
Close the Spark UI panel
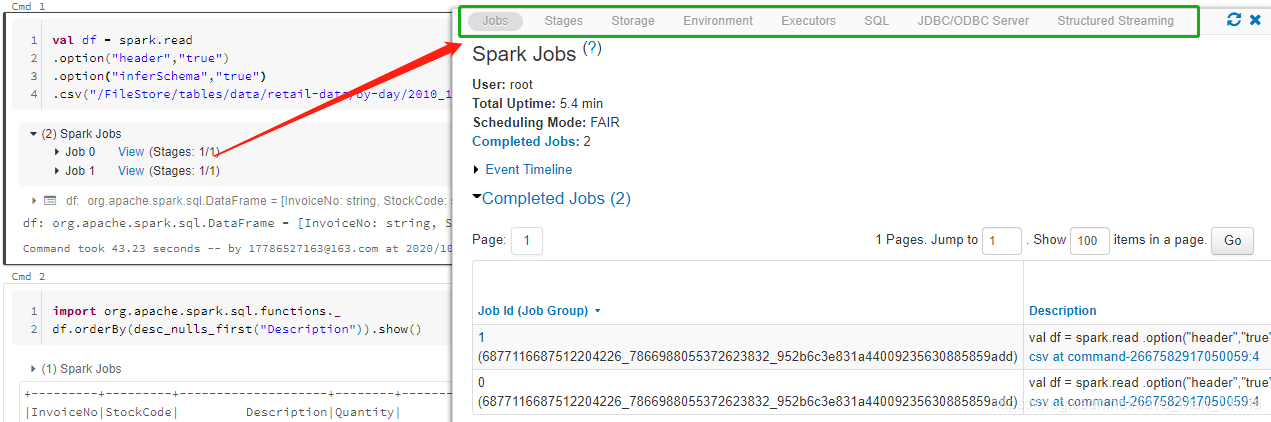coord(1255,20)
